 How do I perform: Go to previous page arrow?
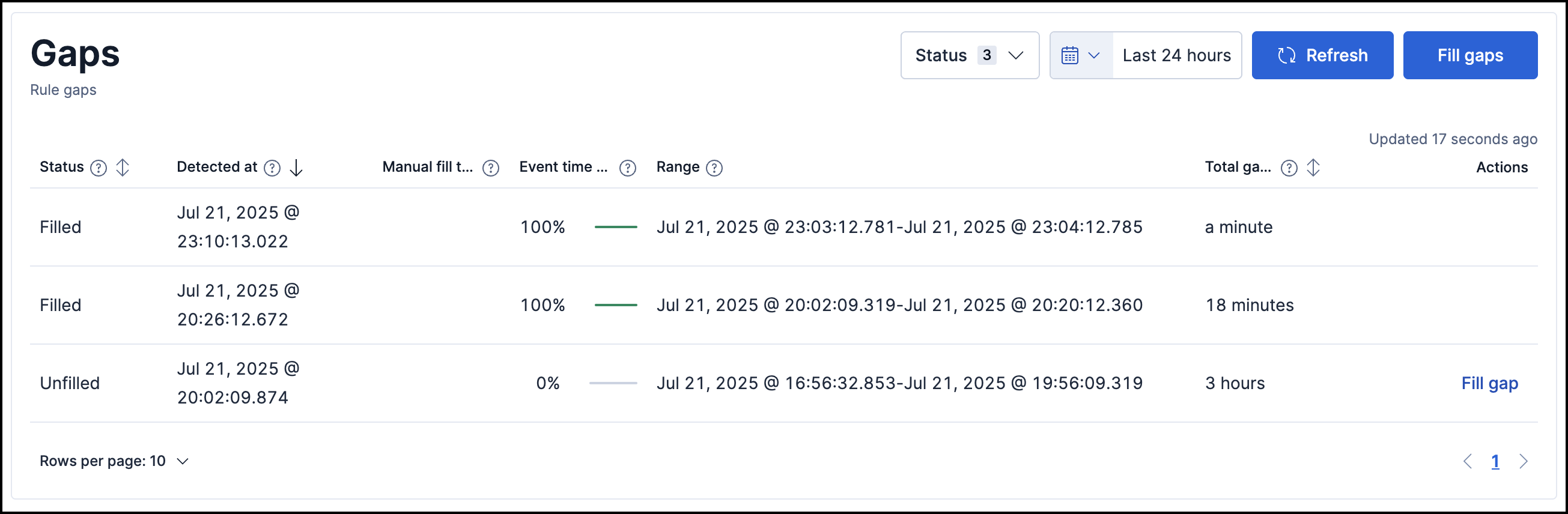(1467, 462)
